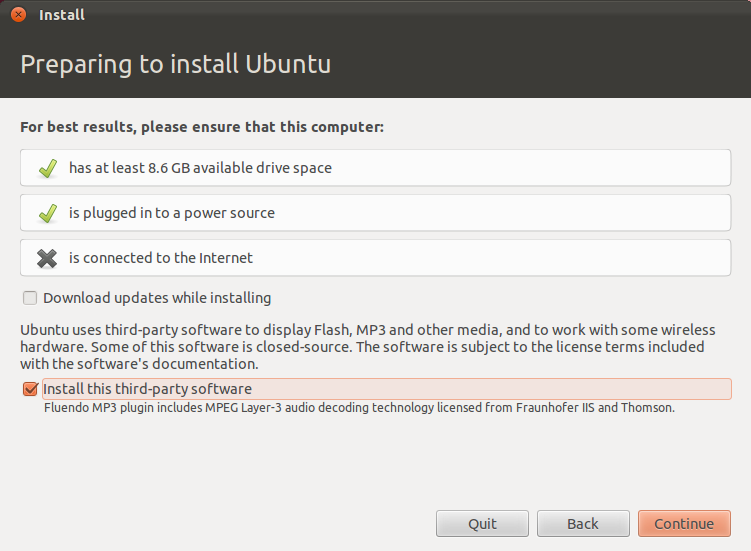Image resolution: width=751 pixels, height=551 pixels.
Task: Select the 8.6 GB available drive space row
Action: pyautogui.click(x=375, y=168)
